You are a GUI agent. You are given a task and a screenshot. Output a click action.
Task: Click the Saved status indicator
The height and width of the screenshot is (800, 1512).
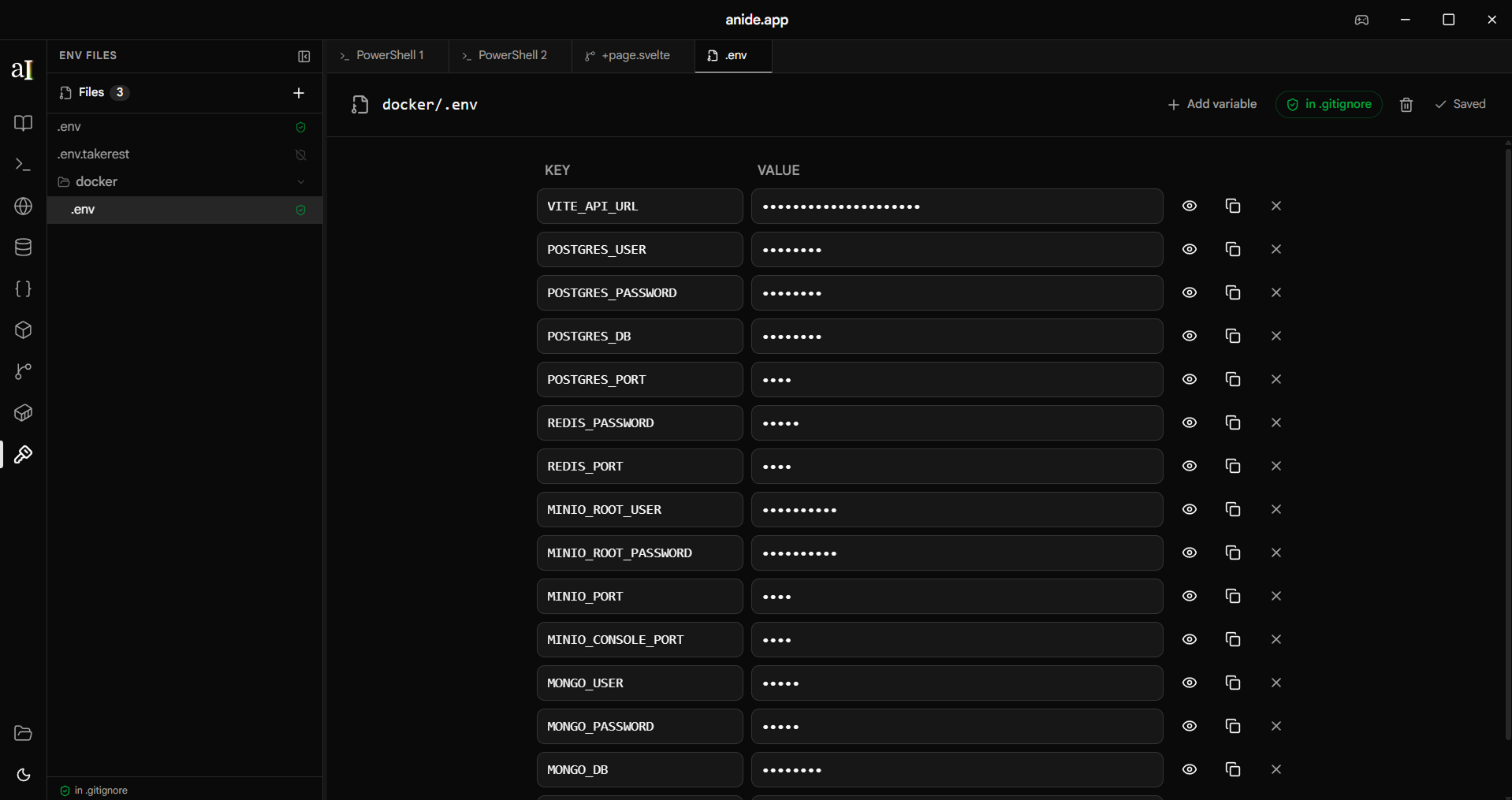coord(1460,105)
